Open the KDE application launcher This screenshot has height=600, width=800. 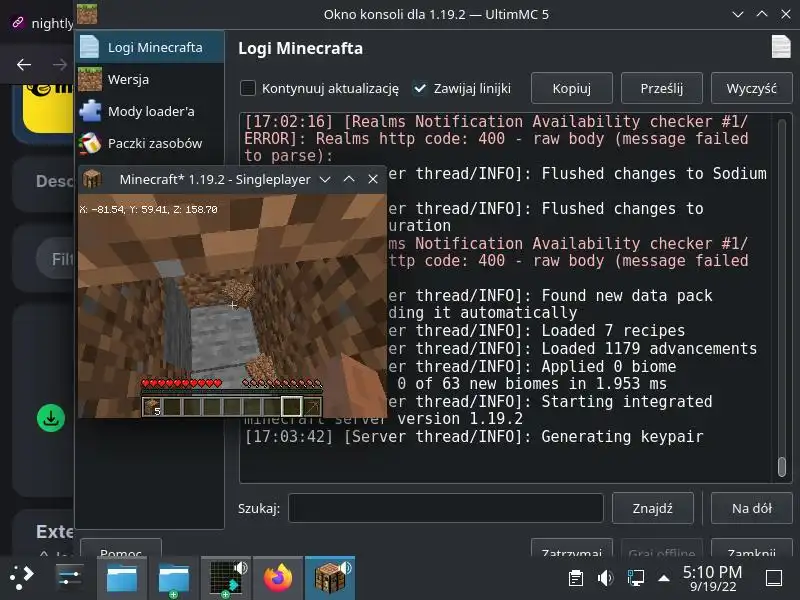21,578
